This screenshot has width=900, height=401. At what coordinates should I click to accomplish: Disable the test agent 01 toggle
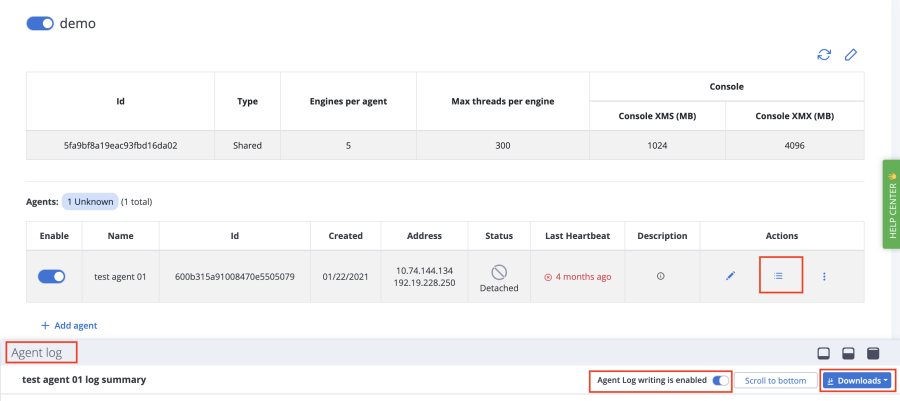pyautogui.click(x=52, y=276)
